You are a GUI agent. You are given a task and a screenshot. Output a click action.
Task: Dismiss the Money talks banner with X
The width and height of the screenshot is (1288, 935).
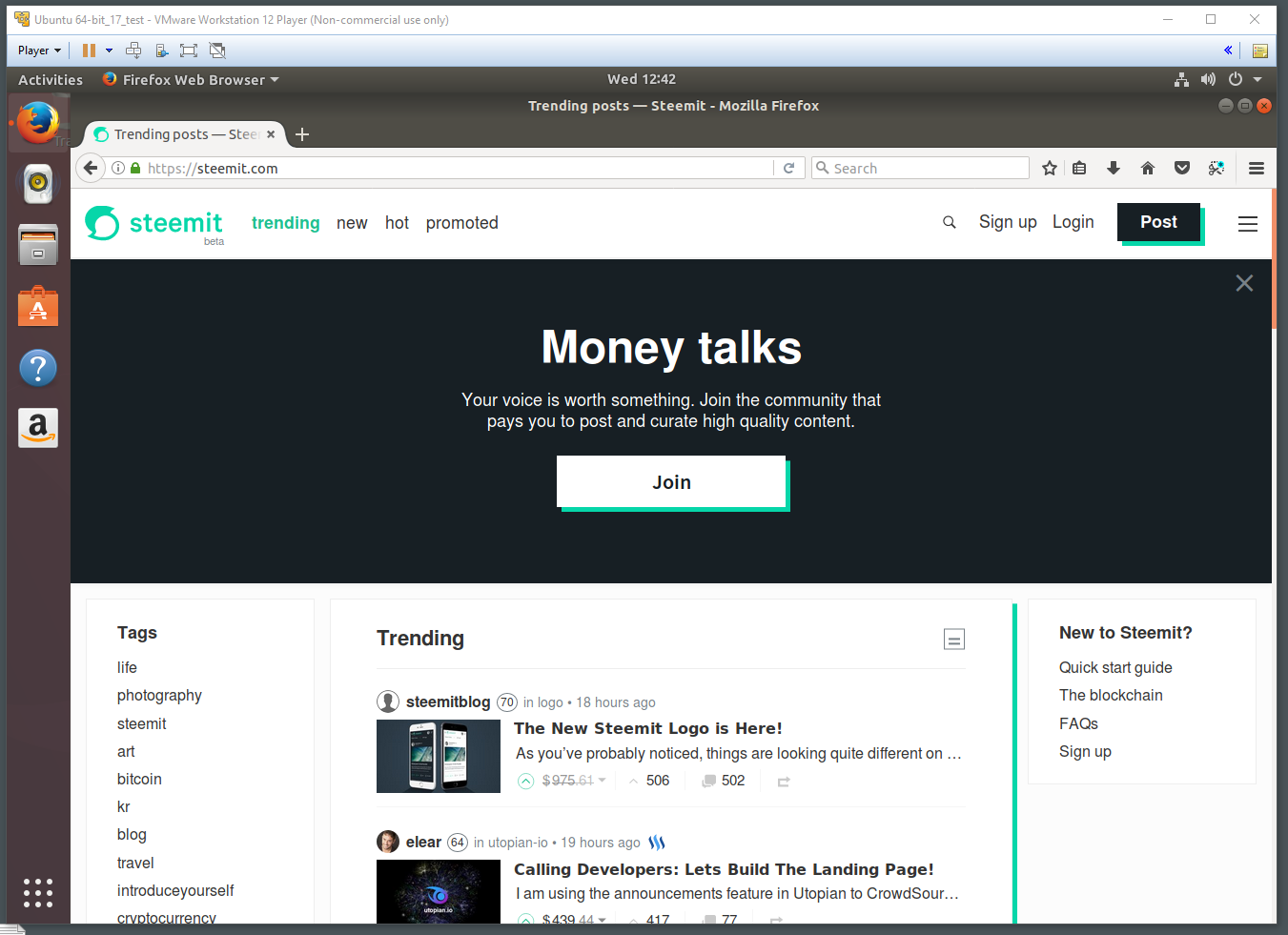[1244, 283]
